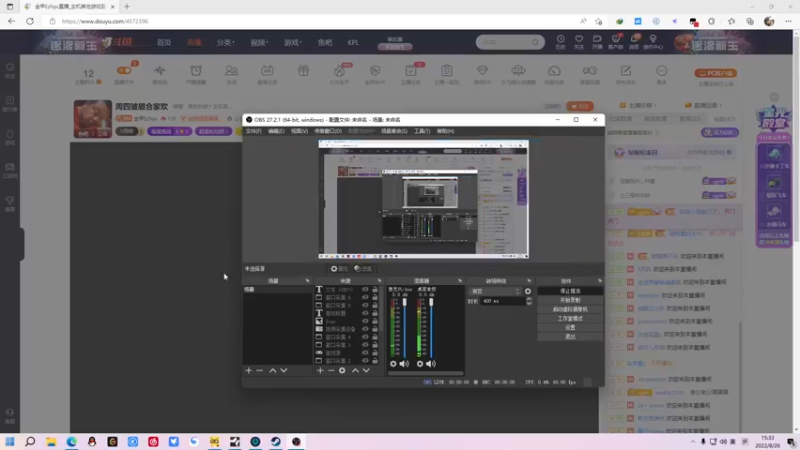Click the pencil edit icon in streamer toolbar

pos(626,71)
